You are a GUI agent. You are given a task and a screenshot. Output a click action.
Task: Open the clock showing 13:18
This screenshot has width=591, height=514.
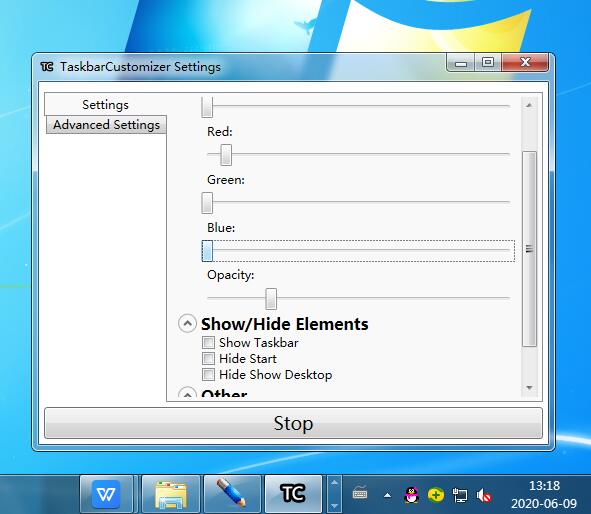click(544, 486)
